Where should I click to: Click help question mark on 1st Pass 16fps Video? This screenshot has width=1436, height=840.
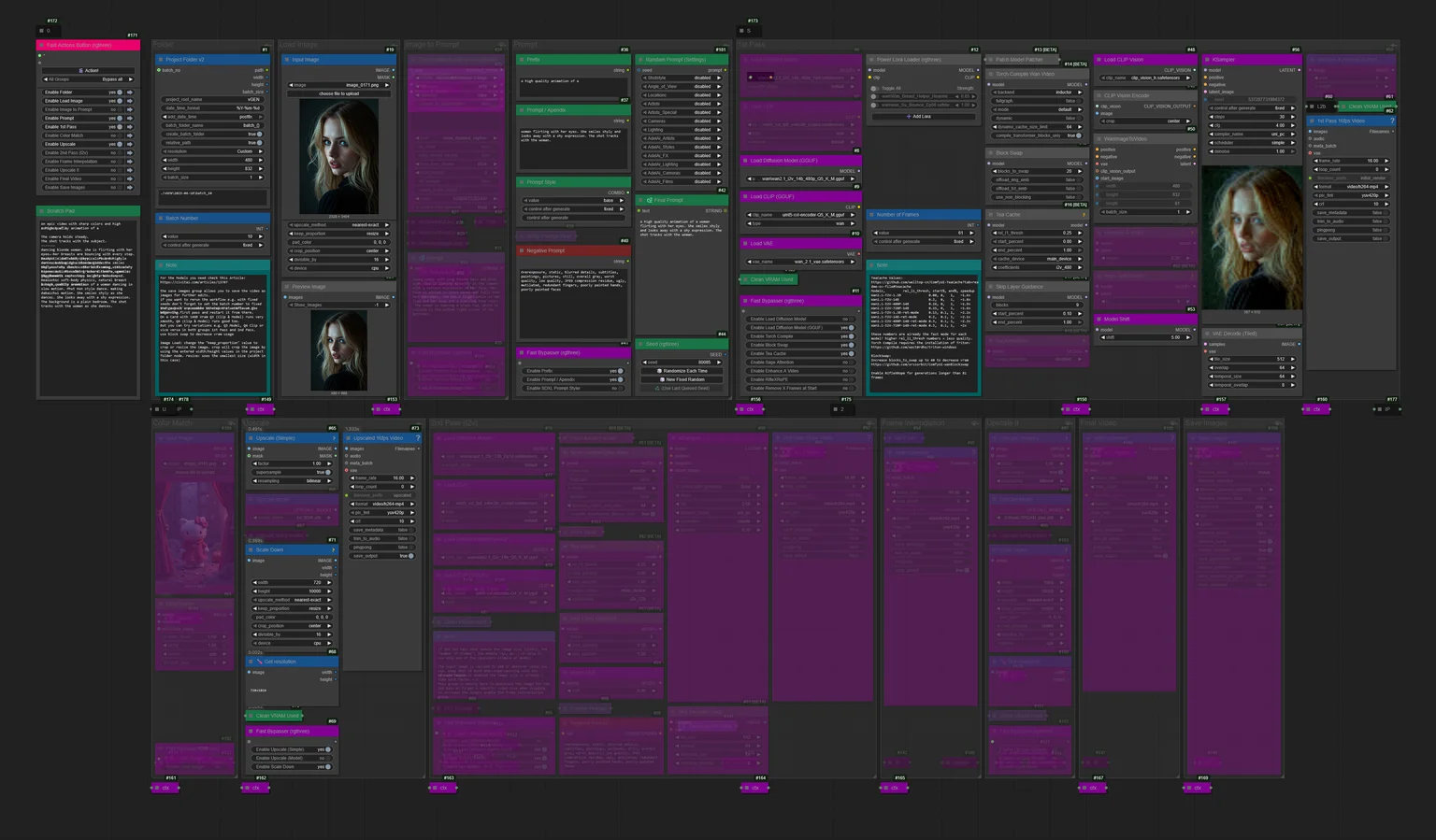(x=1392, y=121)
